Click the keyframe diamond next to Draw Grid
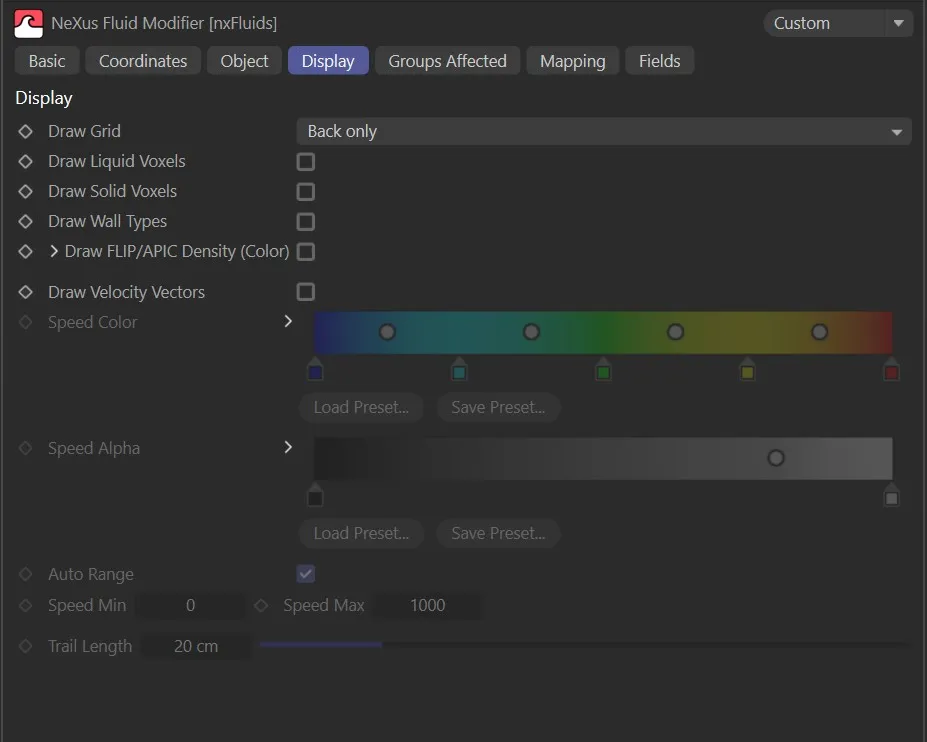The width and height of the screenshot is (927, 742). 25,131
